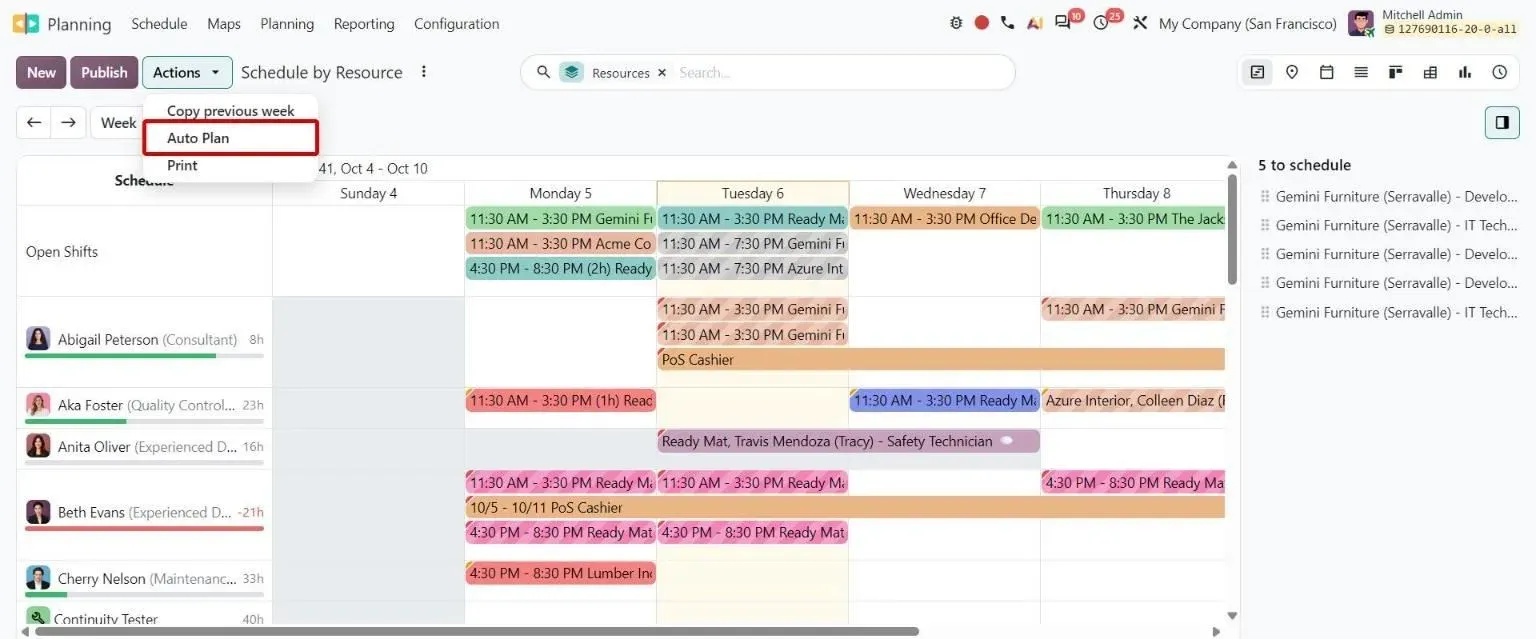
Task: Open activities clock icon with badge 25
Action: click(x=1102, y=23)
